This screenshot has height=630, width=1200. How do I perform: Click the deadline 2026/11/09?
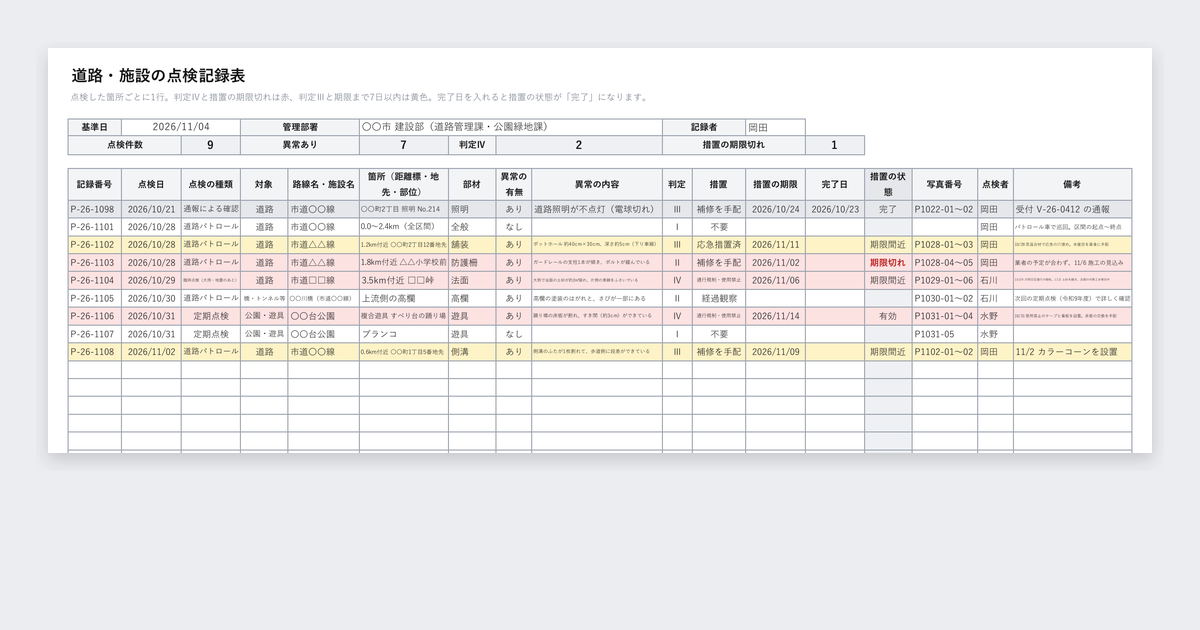[x=776, y=352]
